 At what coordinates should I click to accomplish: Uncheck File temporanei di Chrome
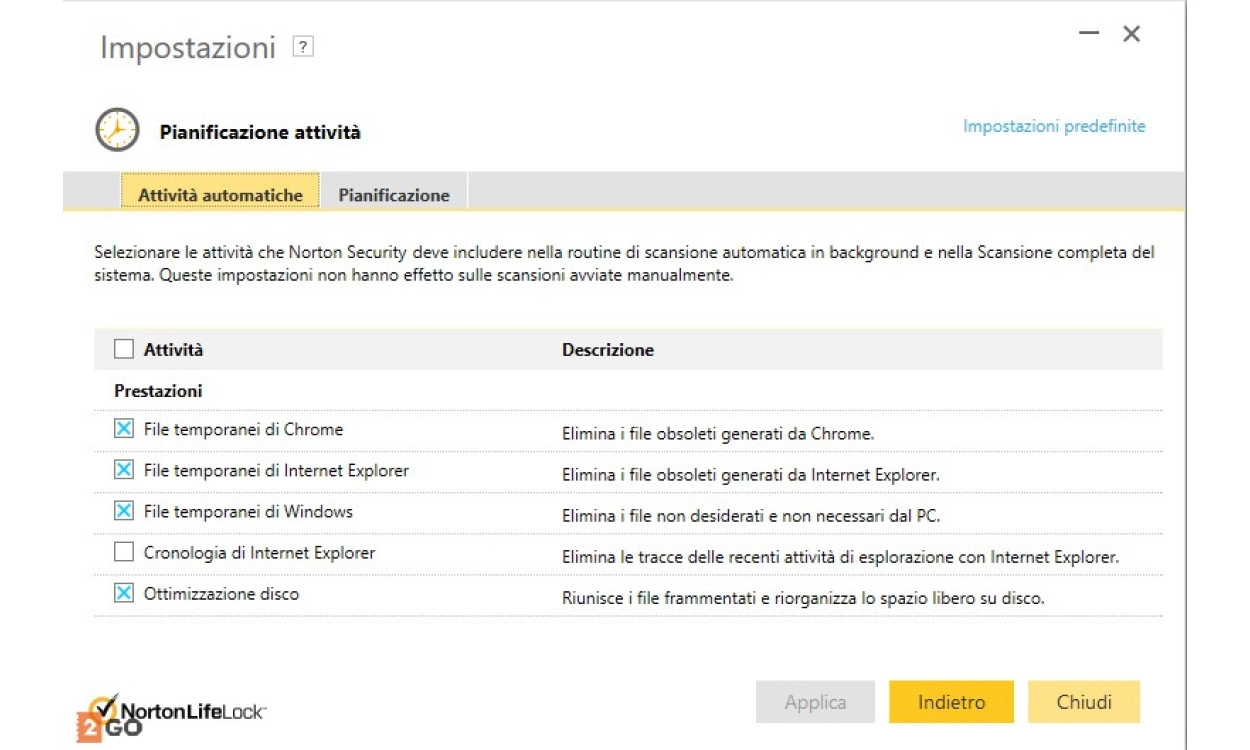[x=123, y=429]
